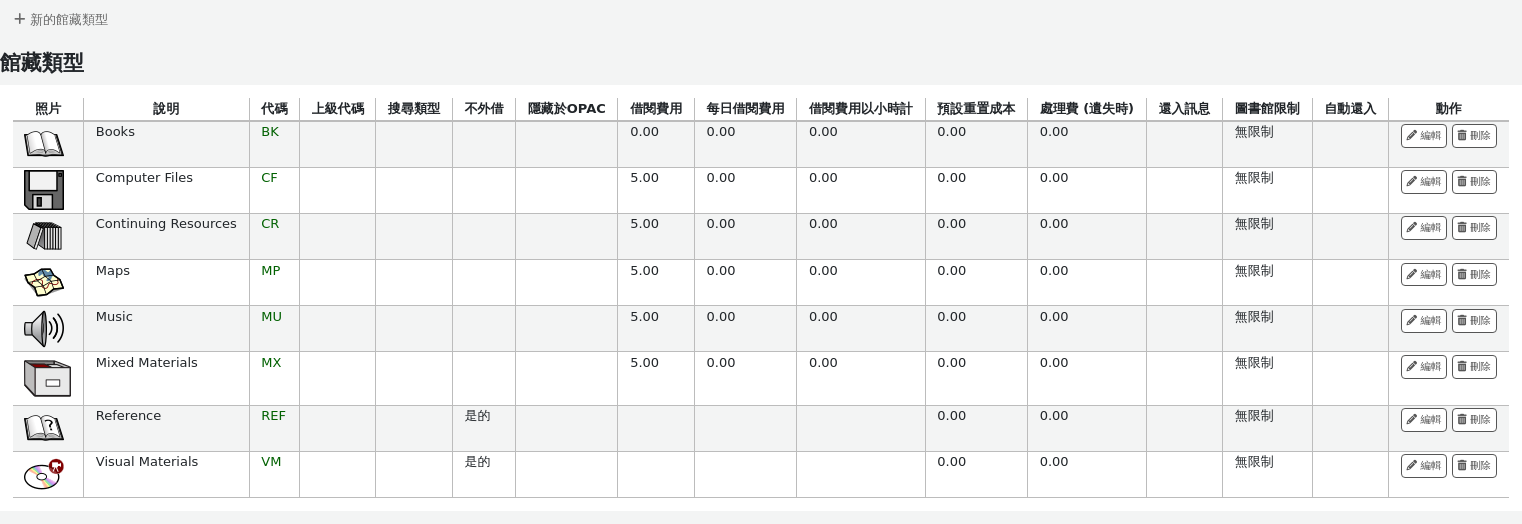This screenshot has width=1522, height=524.
Task: Click the 動作 column header
Action: 1448,109
